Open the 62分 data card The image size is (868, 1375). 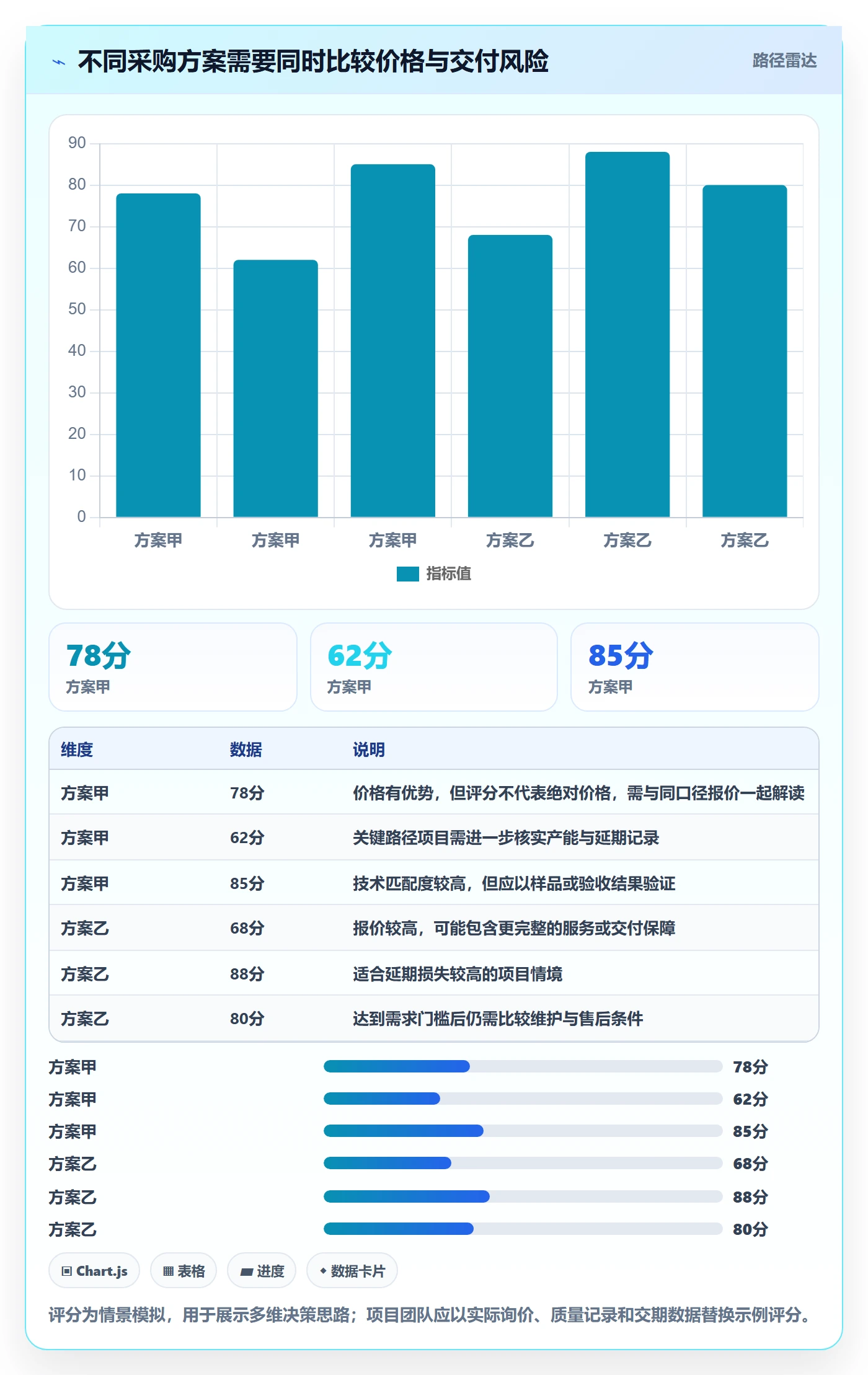(x=434, y=667)
